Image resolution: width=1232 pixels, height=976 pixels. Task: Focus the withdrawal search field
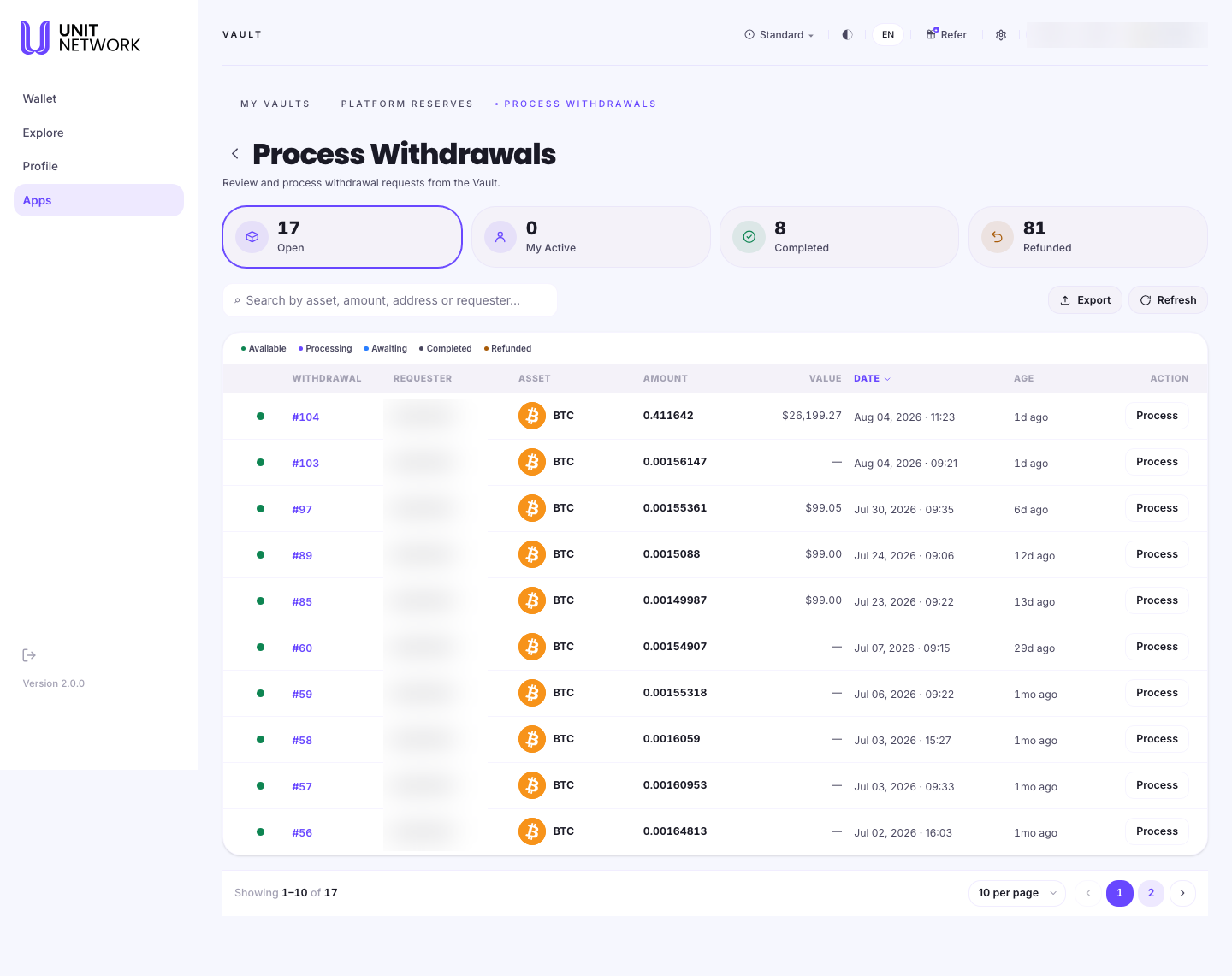(x=389, y=300)
